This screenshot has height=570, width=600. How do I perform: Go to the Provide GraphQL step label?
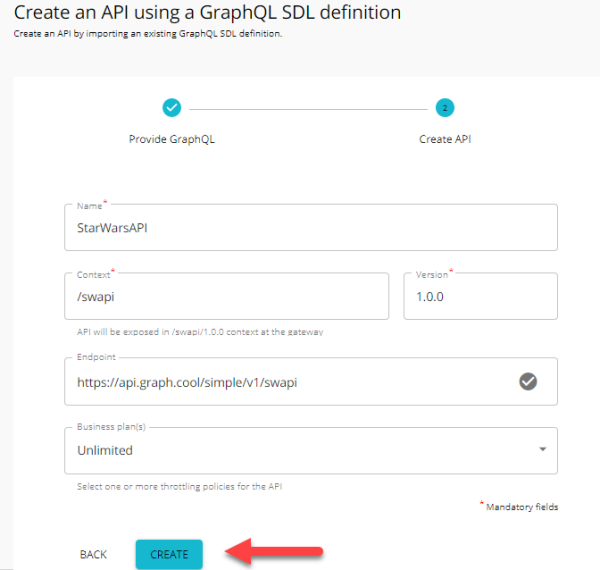[171, 139]
